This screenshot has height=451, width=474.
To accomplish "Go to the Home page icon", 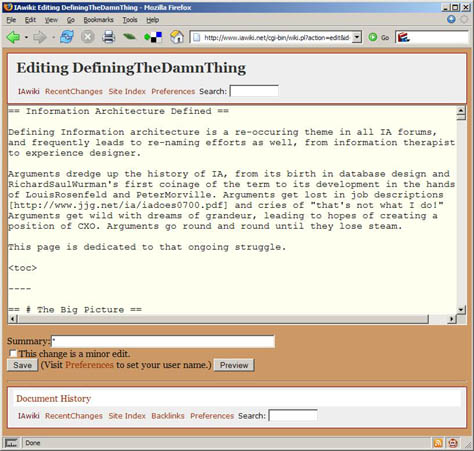I will [177, 37].
